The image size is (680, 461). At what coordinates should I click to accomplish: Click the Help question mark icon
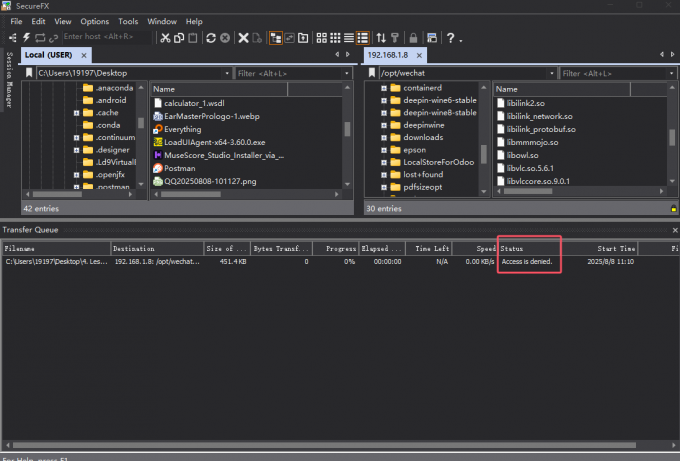point(451,38)
